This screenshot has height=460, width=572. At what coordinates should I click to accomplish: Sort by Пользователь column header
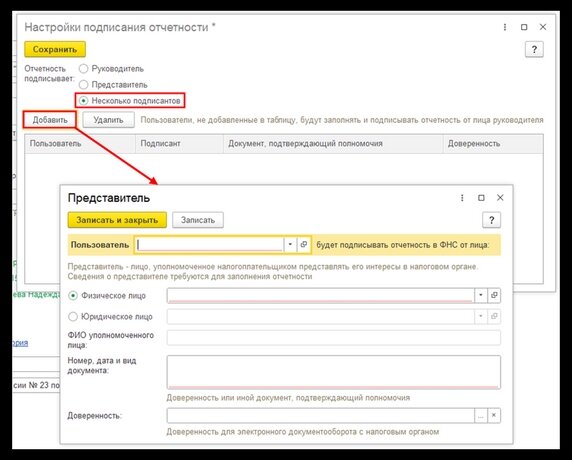80,144
